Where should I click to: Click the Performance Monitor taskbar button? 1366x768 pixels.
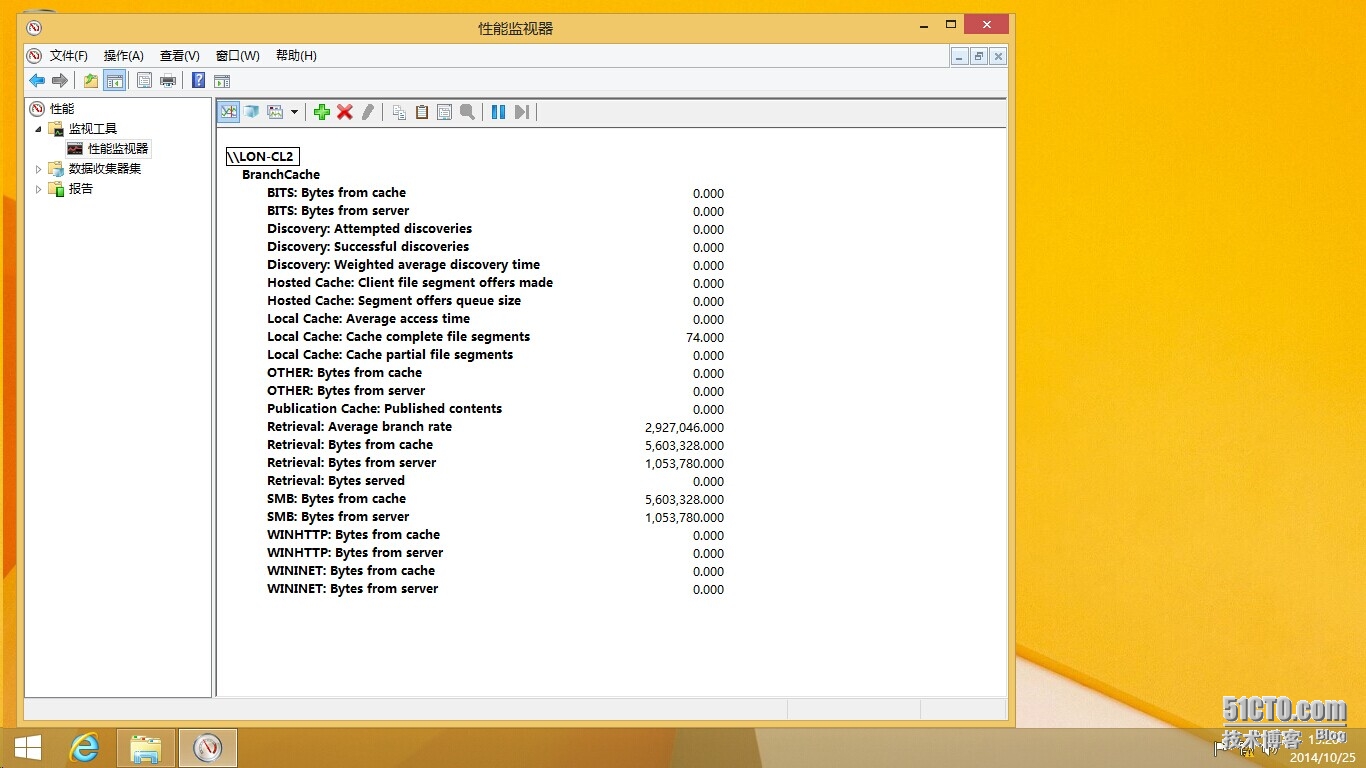[207, 747]
